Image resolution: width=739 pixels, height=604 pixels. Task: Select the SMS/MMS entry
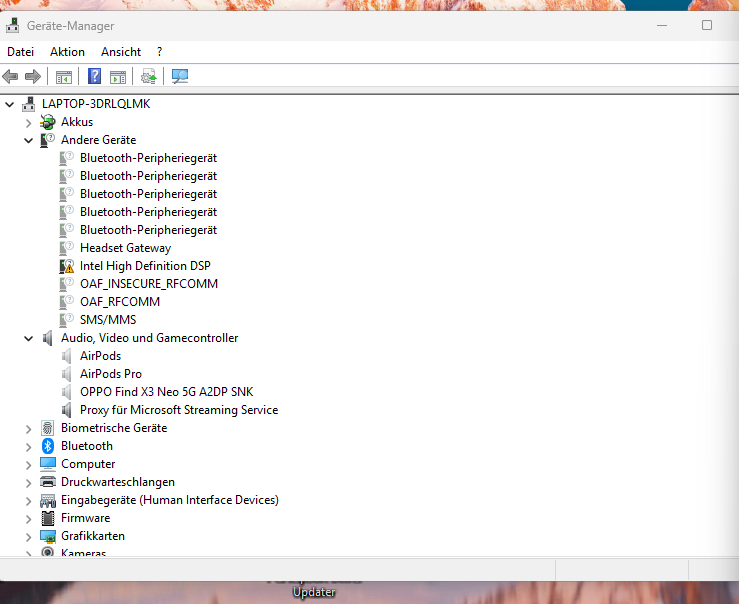[x=108, y=320]
